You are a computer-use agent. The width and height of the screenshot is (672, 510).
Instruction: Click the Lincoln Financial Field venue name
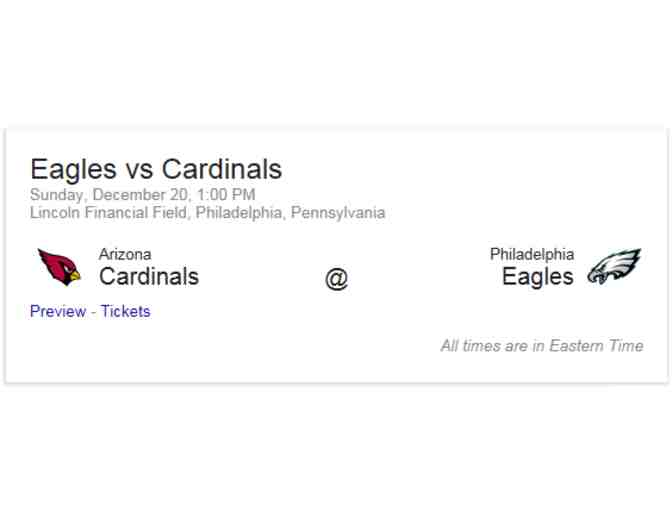(x=108, y=212)
